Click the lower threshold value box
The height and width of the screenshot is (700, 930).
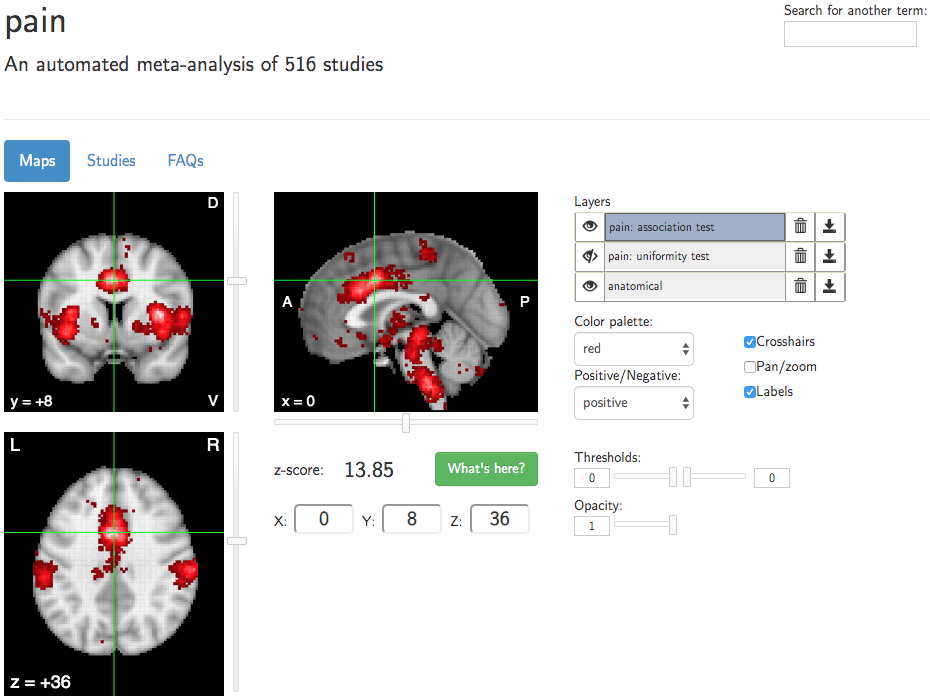592,478
